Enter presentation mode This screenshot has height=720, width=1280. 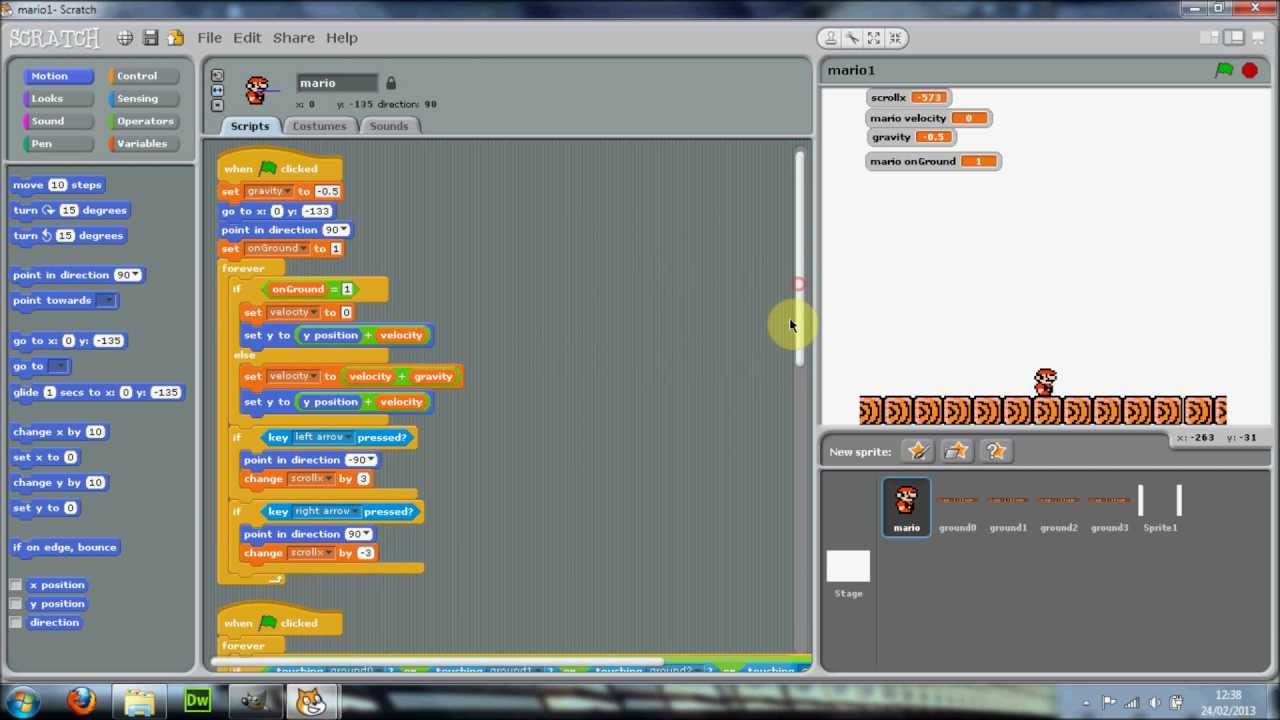pyautogui.click(x=1259, y=38)
